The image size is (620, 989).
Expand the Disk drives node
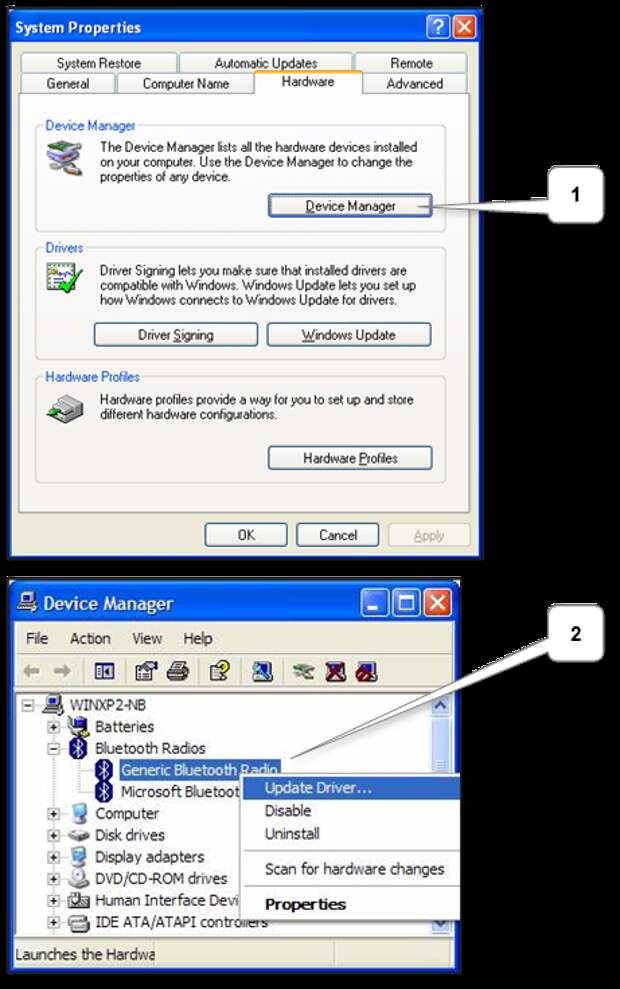(x=54, y=835)
